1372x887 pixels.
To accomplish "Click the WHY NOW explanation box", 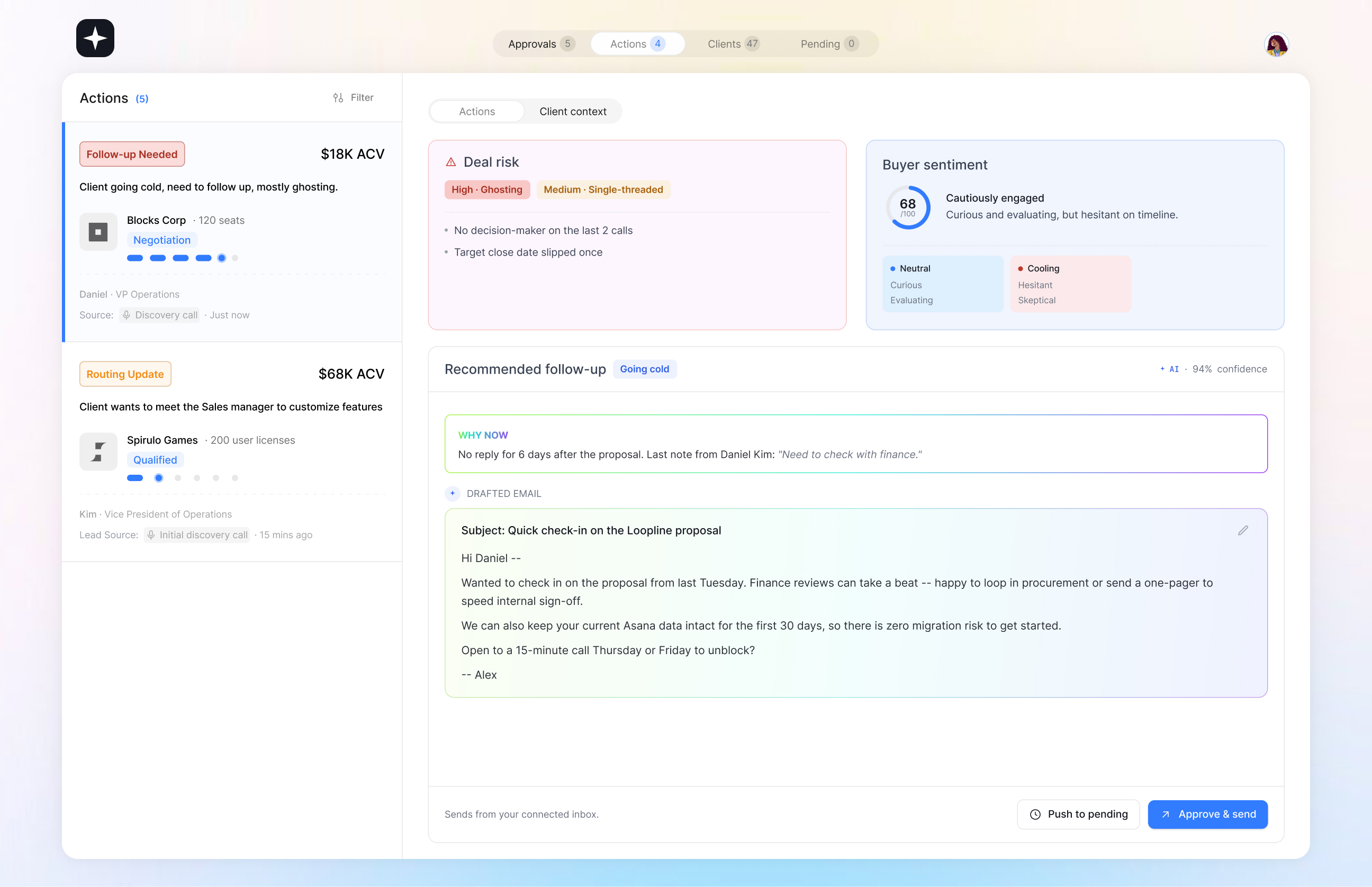I will point(856,444).
